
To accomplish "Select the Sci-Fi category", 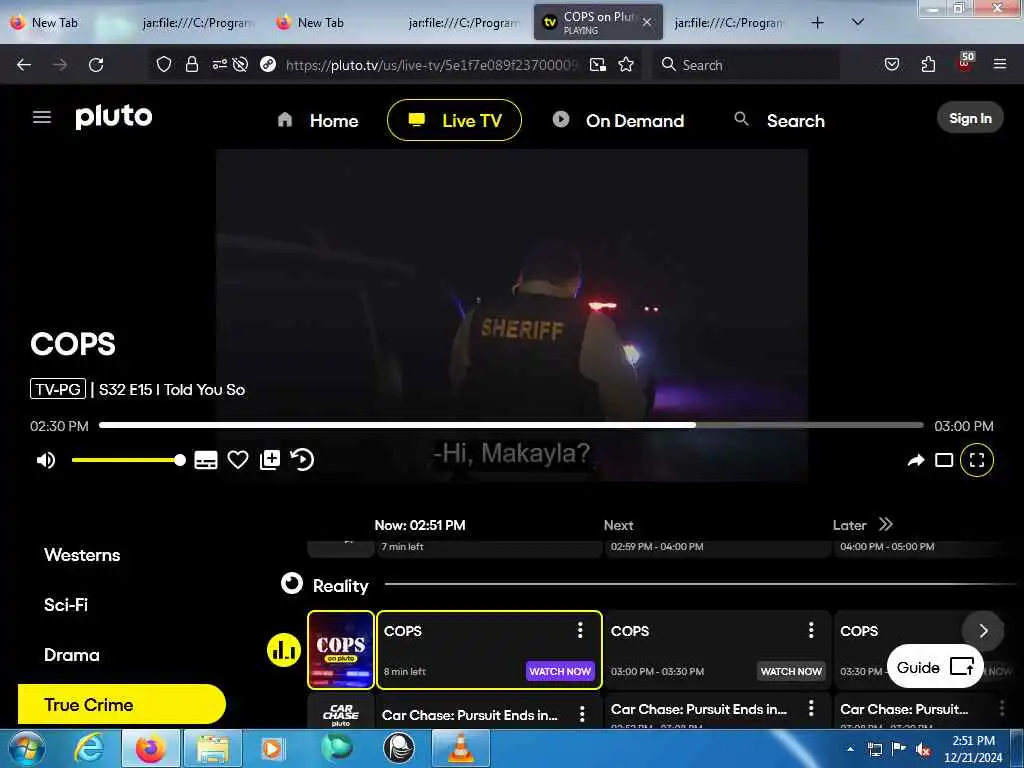I will point(66,605).
